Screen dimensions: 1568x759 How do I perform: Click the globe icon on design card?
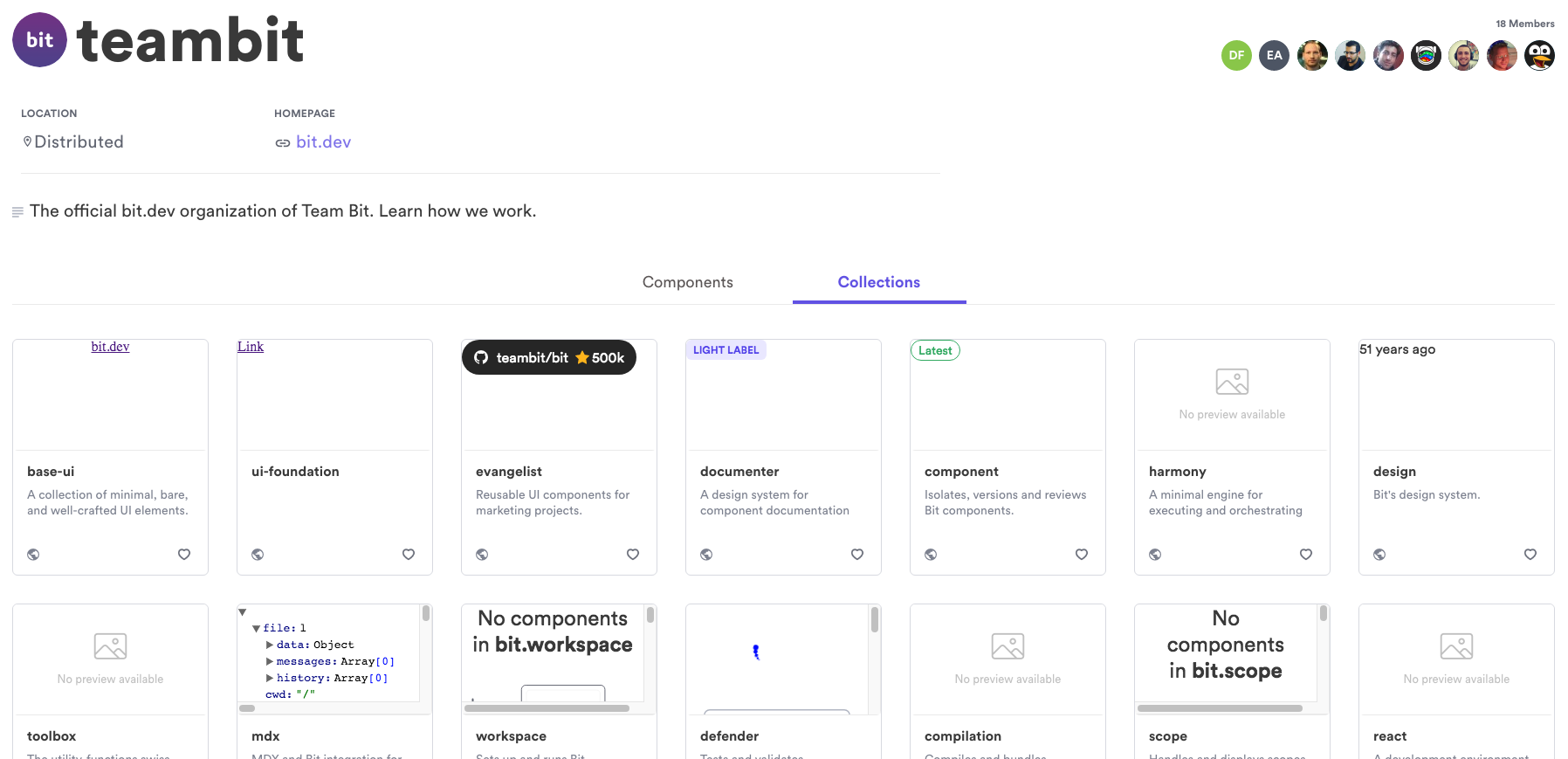pyautogui.click(x=1379, y=554)
